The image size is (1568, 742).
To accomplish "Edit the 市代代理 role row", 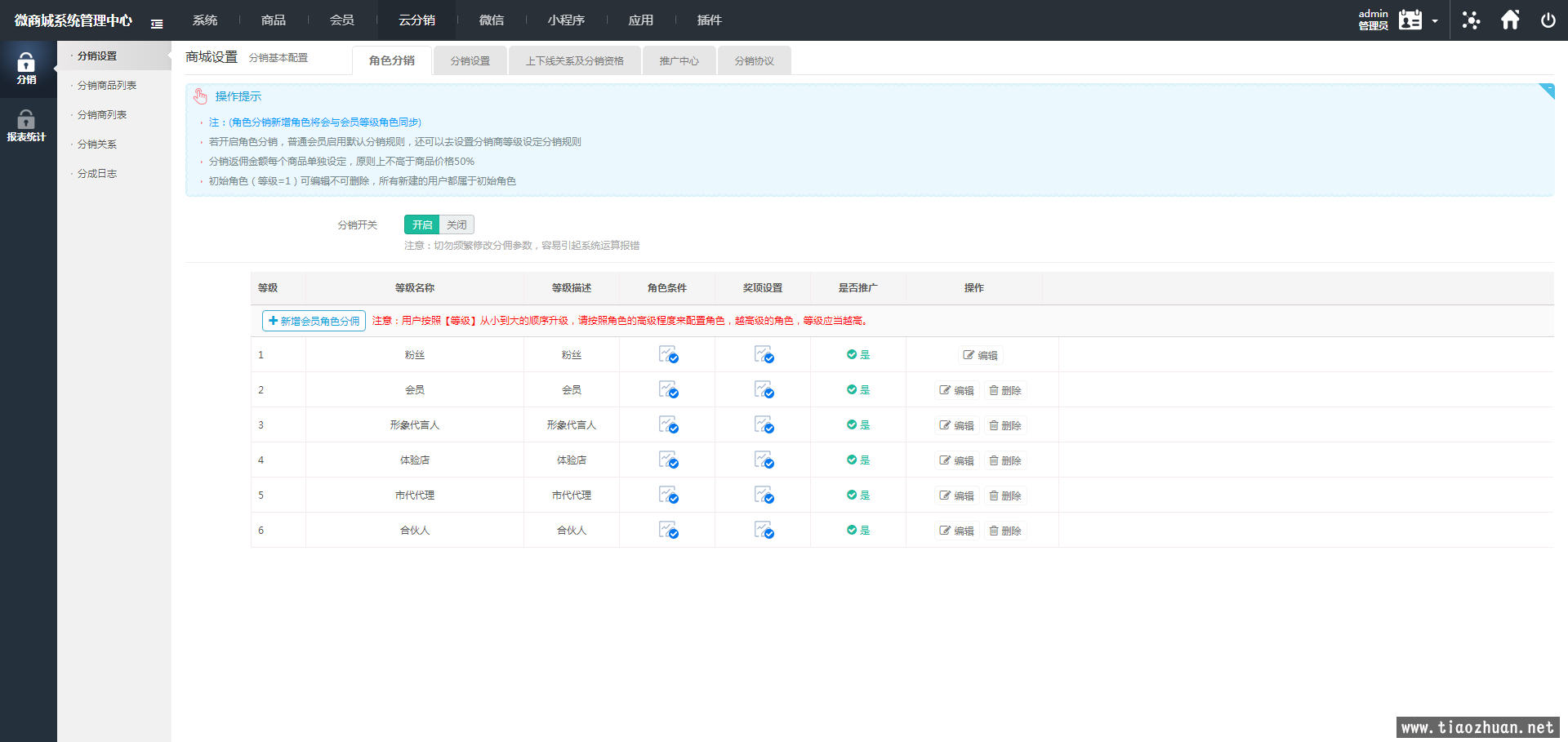I will click(957, 495).
